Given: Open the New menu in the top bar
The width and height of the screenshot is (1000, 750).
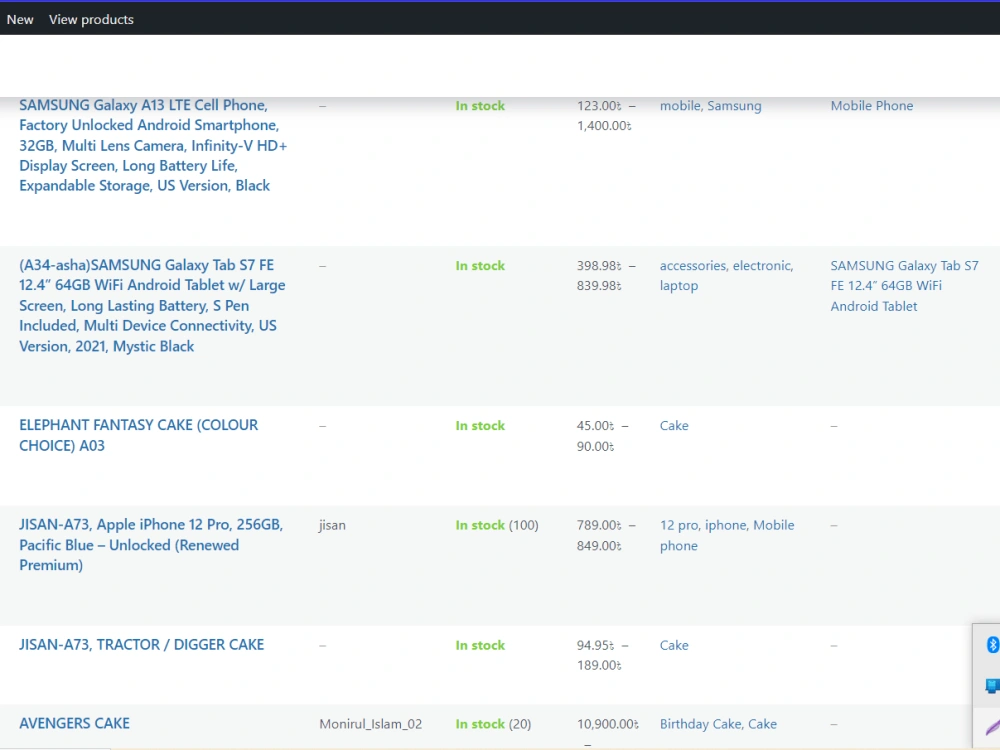Looking at the screenshot, I should point(20,19).
